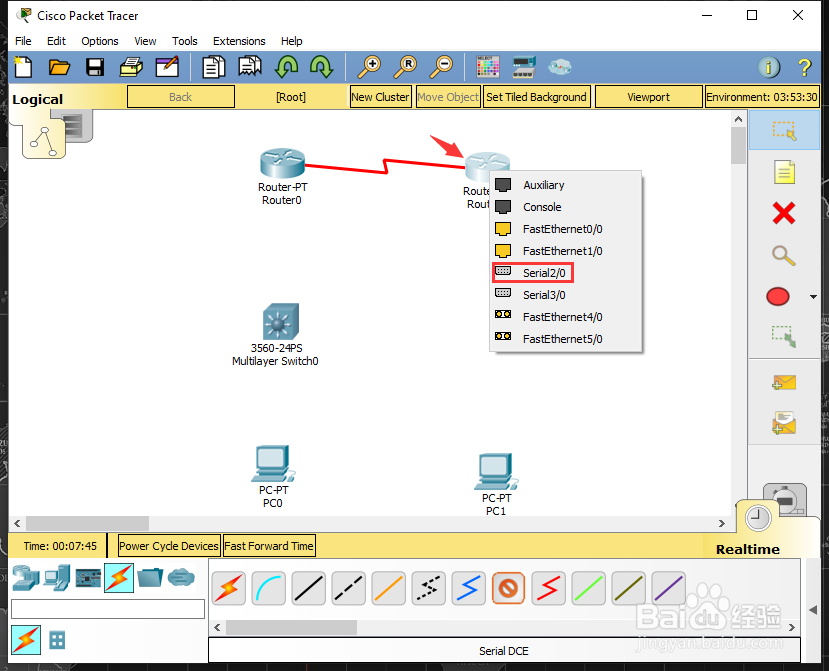Select Serial2/0 from popup menu
This screenshot has width=829, height=671.
click(566, 273)
